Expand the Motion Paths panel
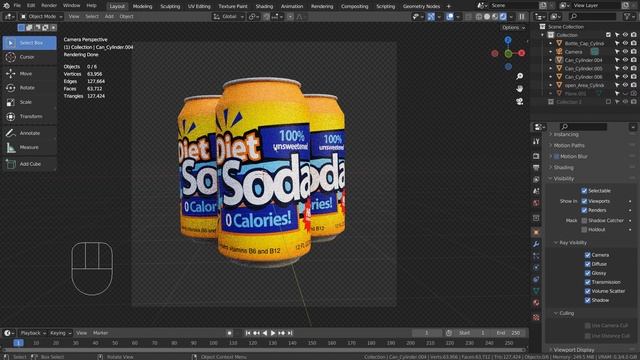 pos(569,145)
